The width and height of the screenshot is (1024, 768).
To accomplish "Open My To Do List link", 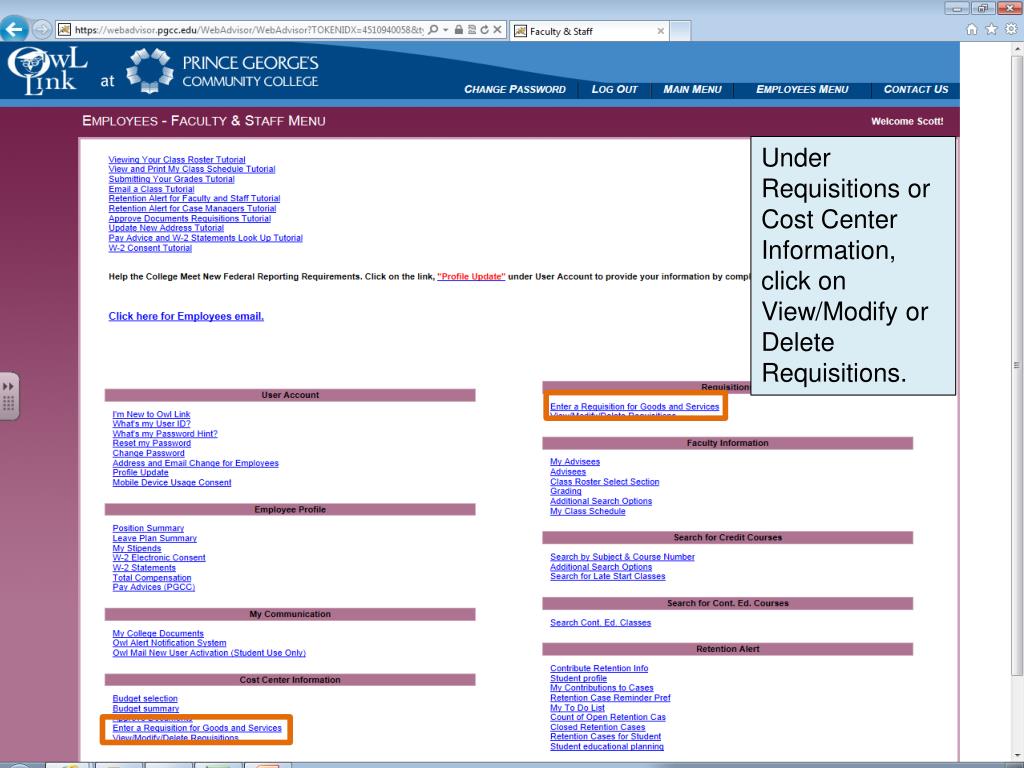I will pyautogui.click(x=577, y=708).
